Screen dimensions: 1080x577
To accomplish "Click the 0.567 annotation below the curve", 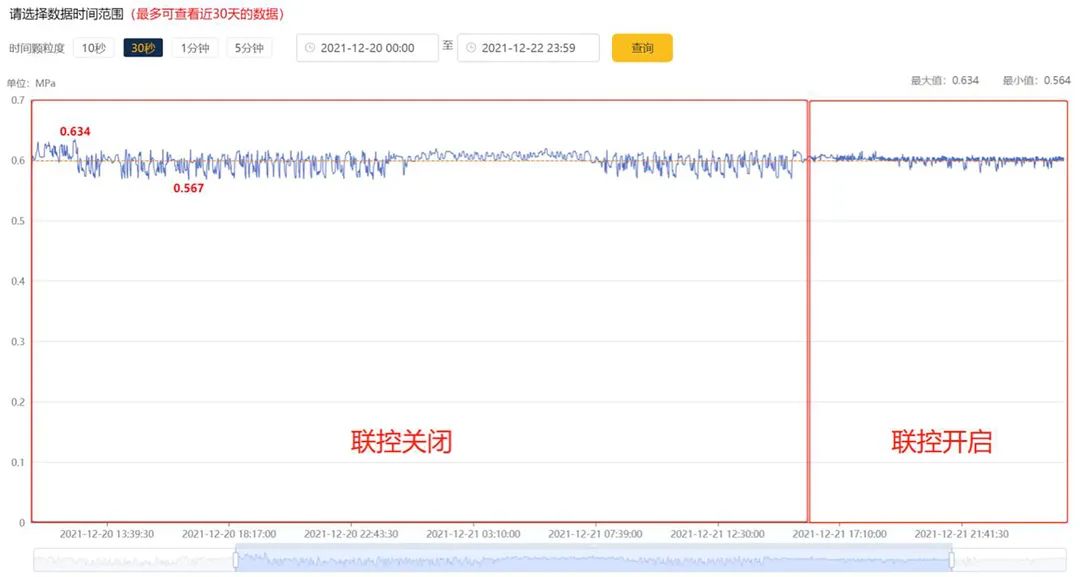I will (190, 186).
